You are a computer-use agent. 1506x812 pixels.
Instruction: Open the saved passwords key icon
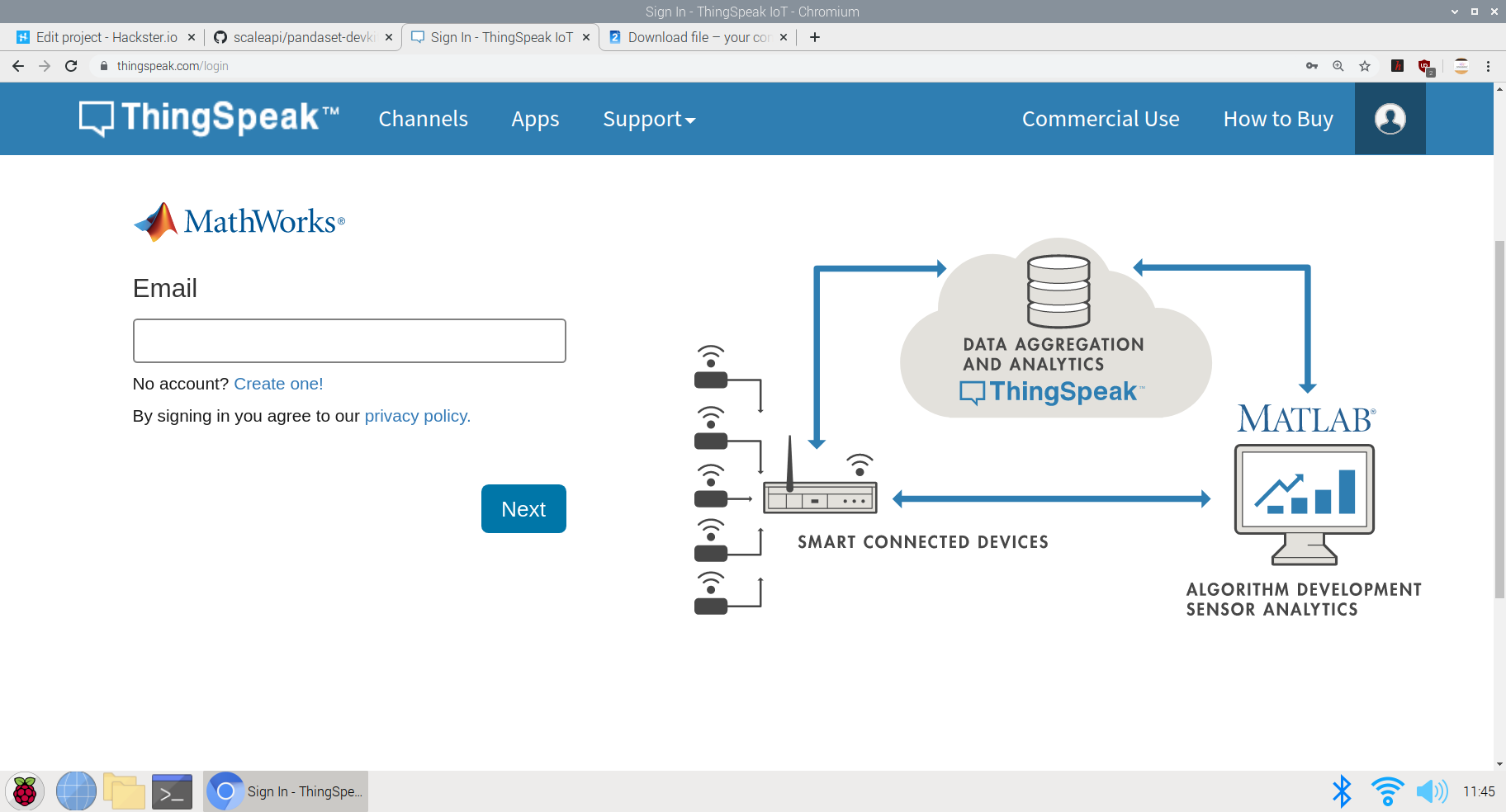click(1312, 66)
